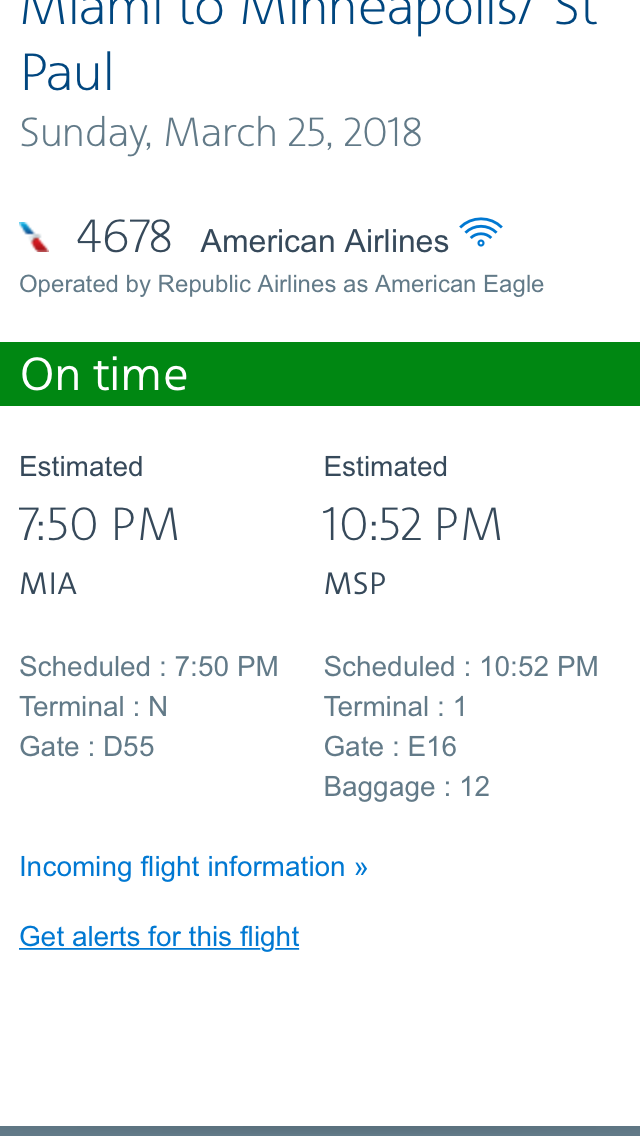Tap Operated by Republic Airlines text
640x1136 pixels.
point(281,284)
